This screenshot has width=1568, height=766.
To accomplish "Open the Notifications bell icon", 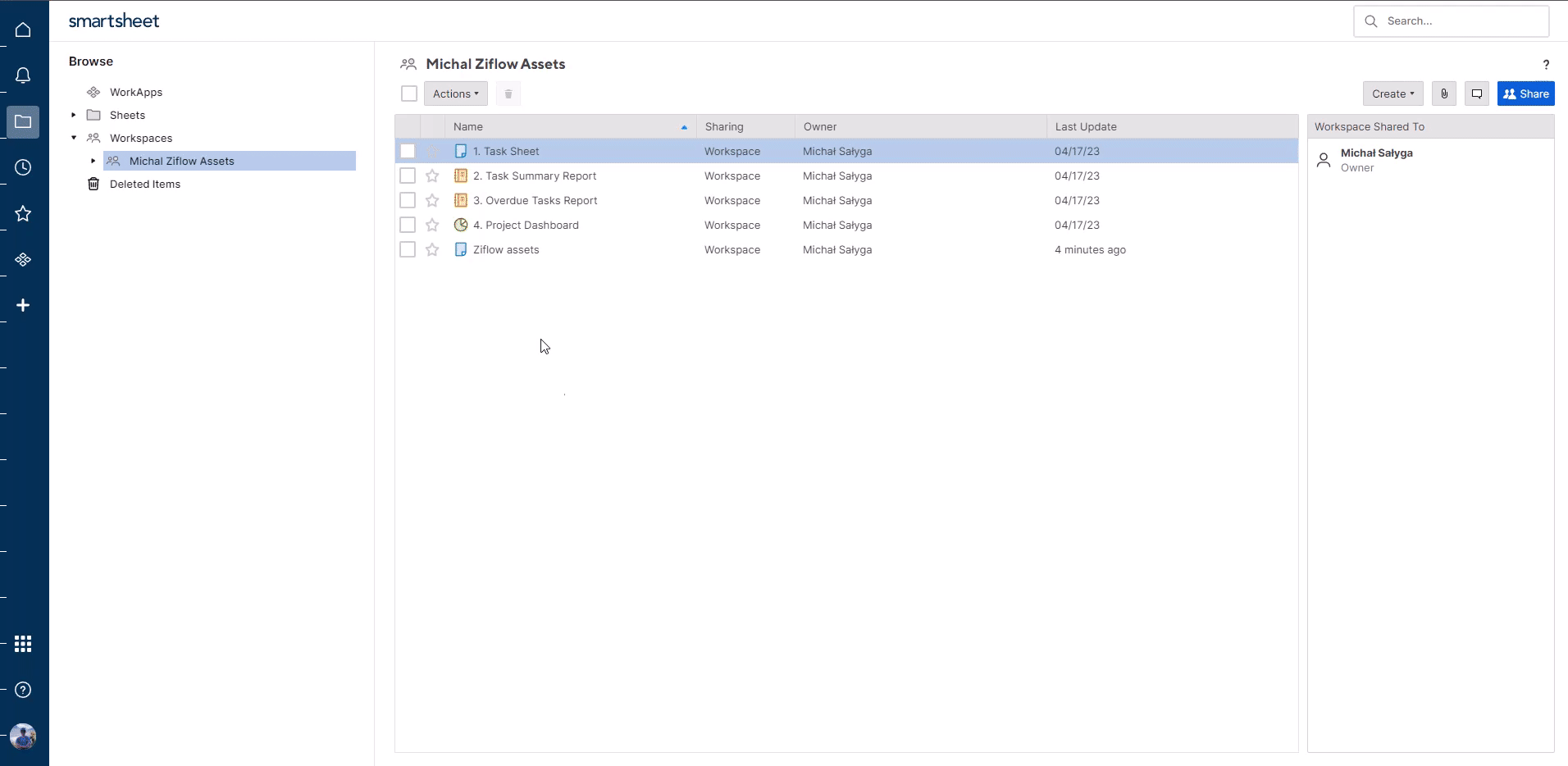I will pyautogui.click(x=23, y=75).
